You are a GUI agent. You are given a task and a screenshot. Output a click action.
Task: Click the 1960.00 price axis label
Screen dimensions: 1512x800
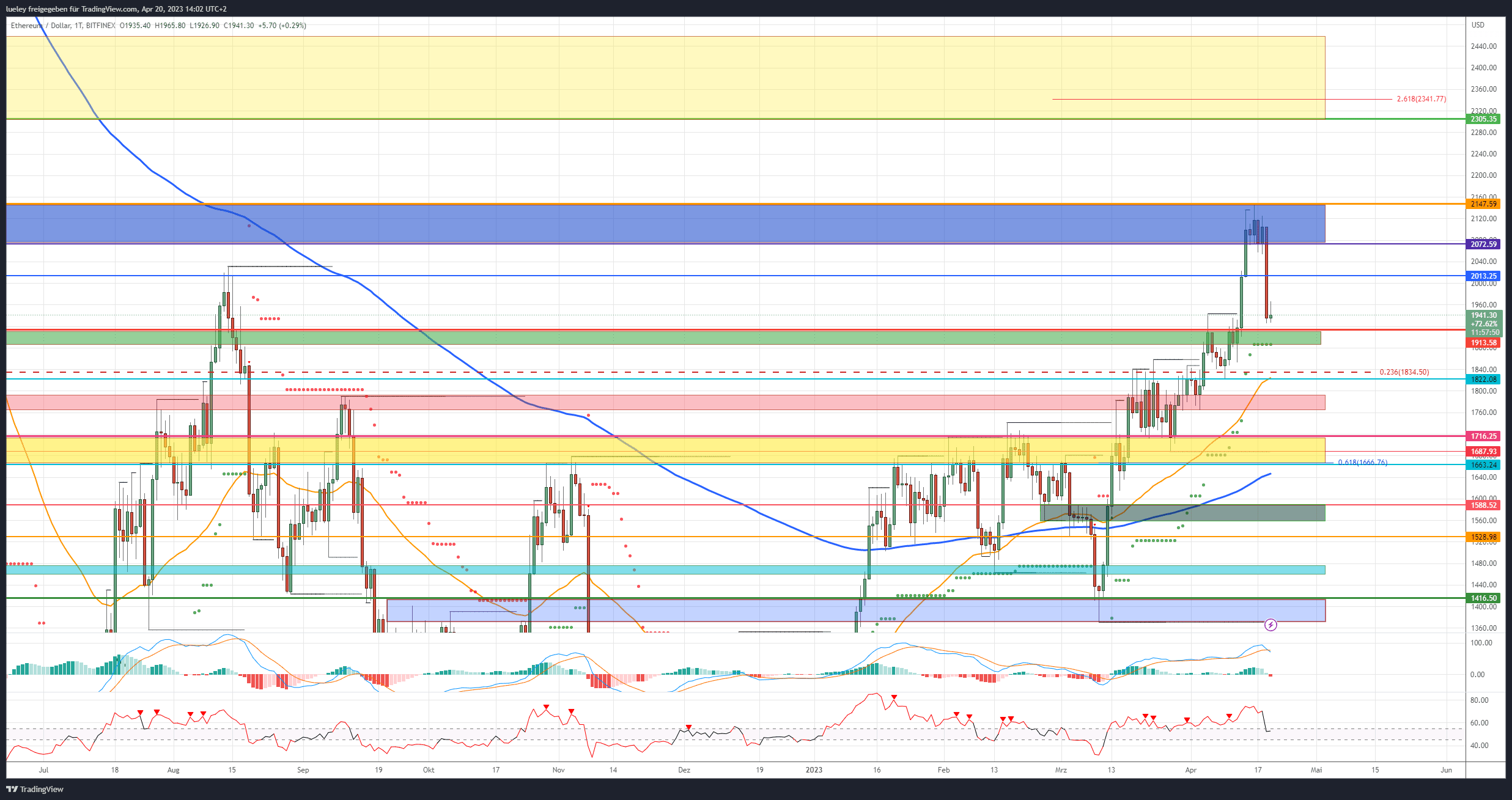pyautogui.click(x=1484, y=305)
